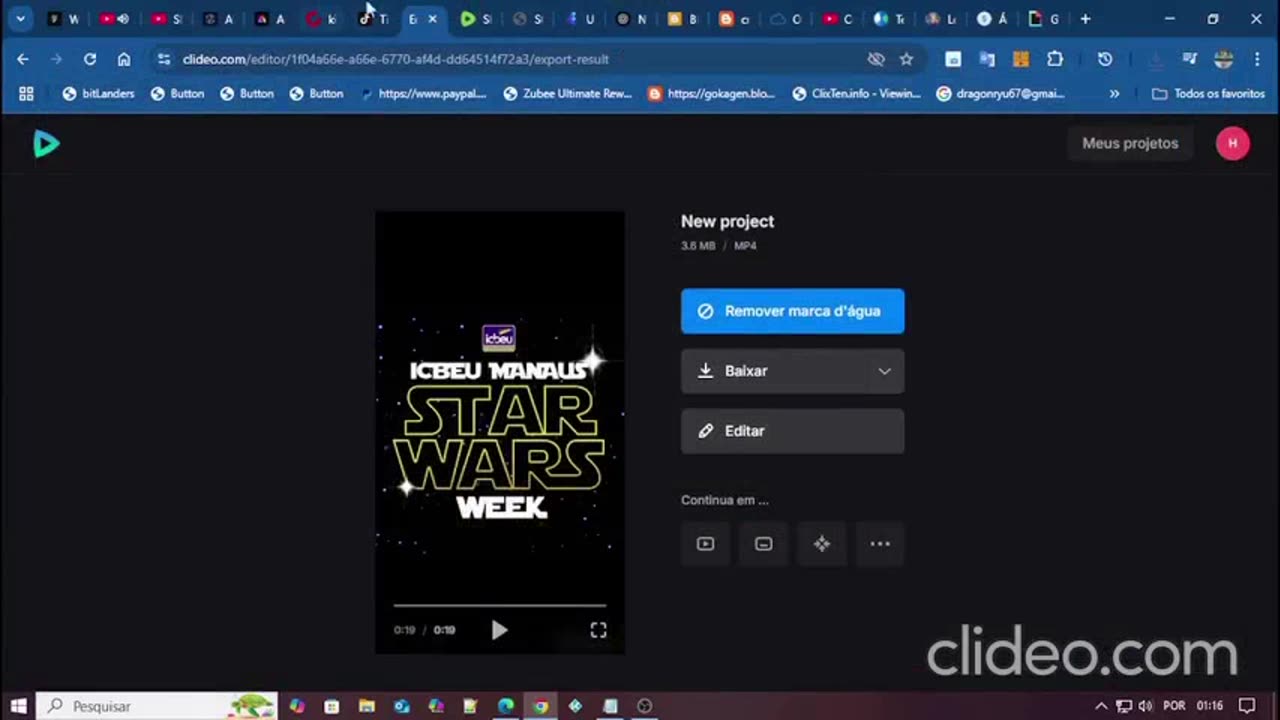Open dragonryu67@gmai... bookmark
The width and height of the screenshot is (1280, 720).
coord(1000,93)
